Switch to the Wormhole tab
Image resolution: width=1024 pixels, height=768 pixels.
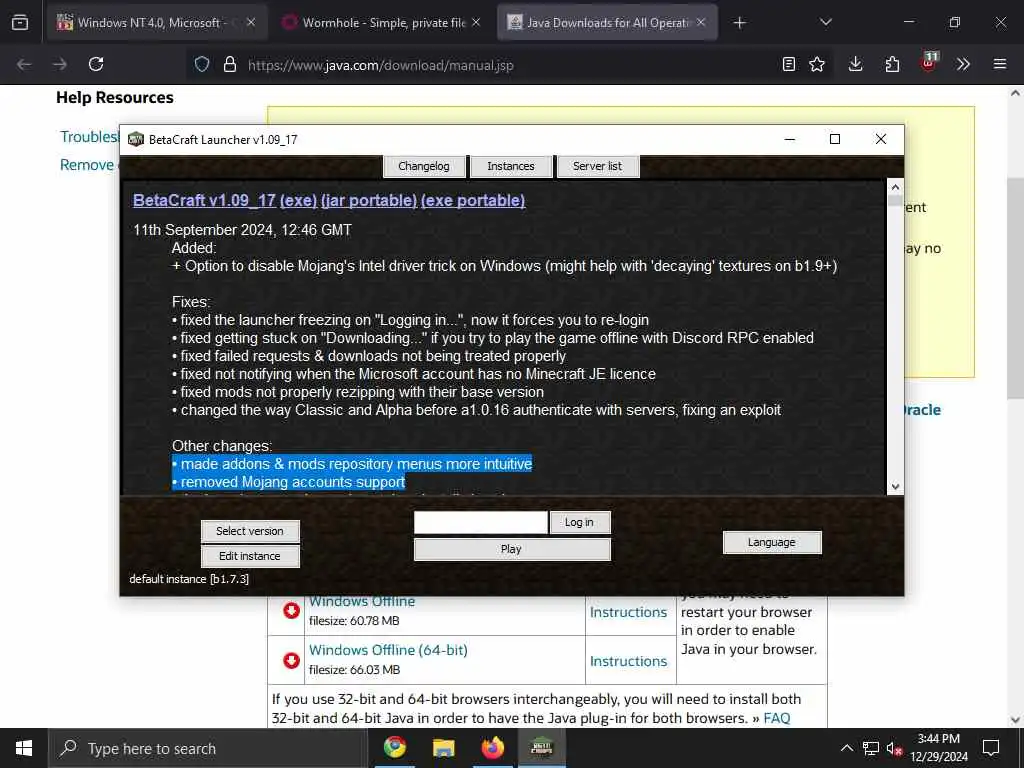click(x=382, y=23)
